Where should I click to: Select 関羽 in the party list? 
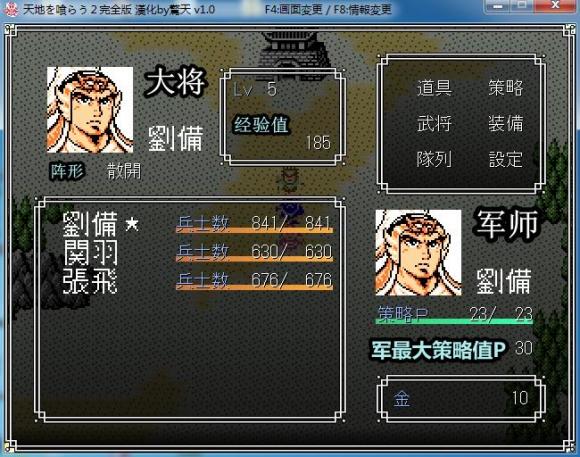click(91, 252)
